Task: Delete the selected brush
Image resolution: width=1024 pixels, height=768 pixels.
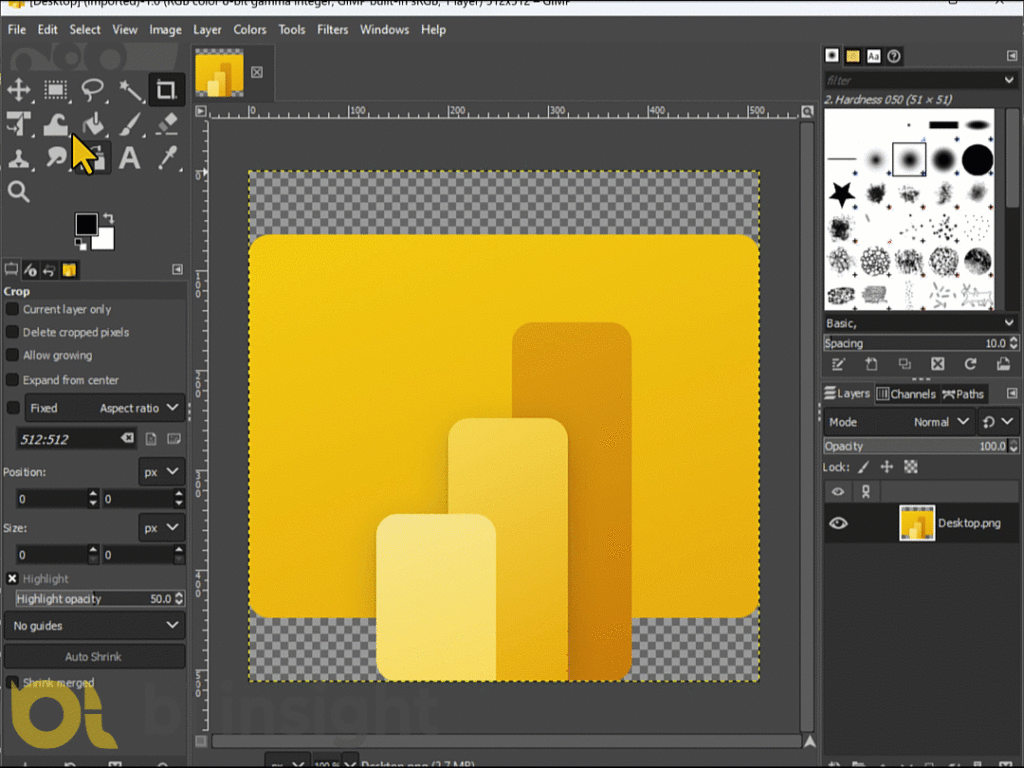Action: click(x=938, y=364)
